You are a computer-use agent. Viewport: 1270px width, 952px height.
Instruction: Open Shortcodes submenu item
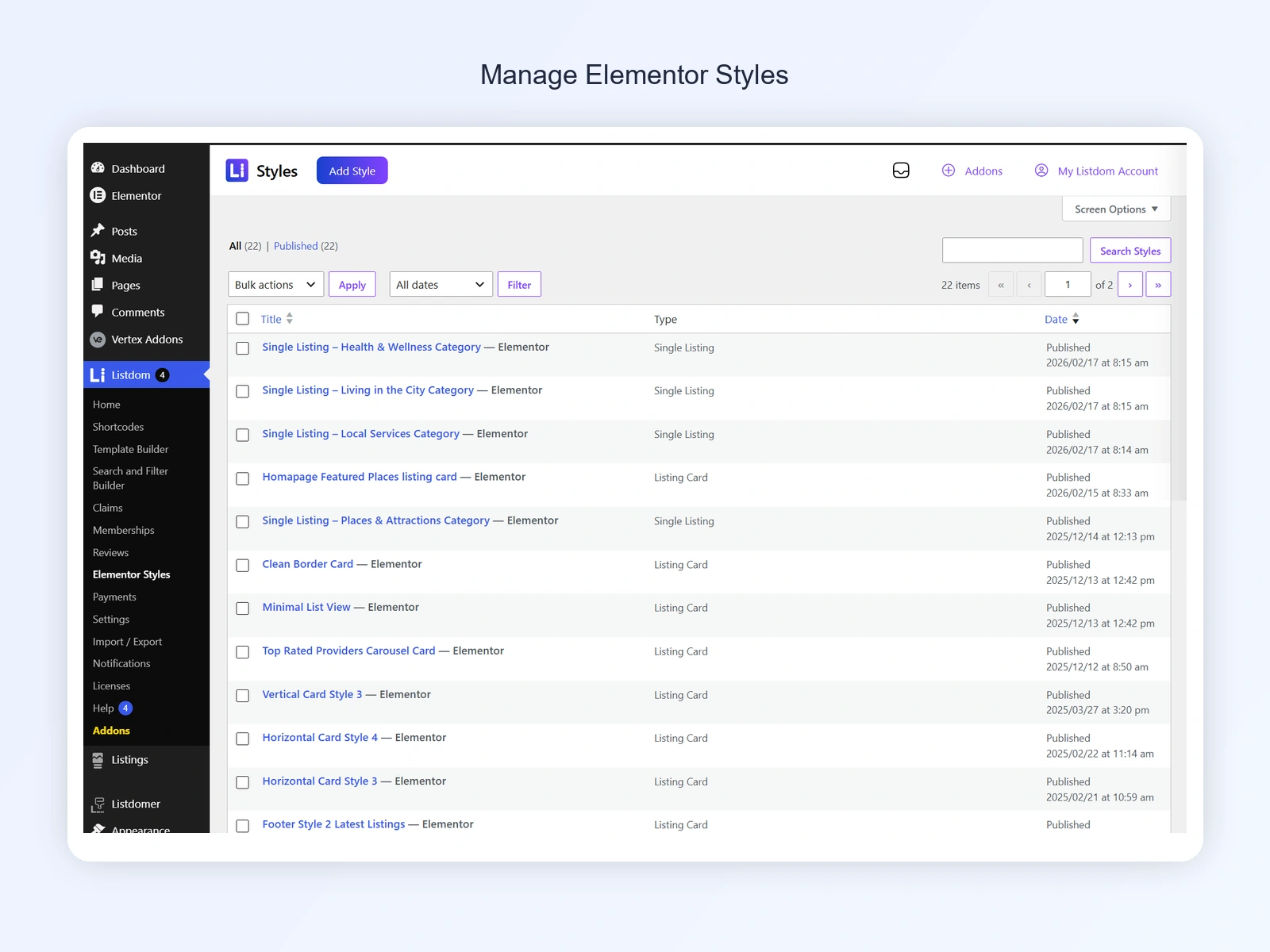pyautogui.click(x=118, y=427)
